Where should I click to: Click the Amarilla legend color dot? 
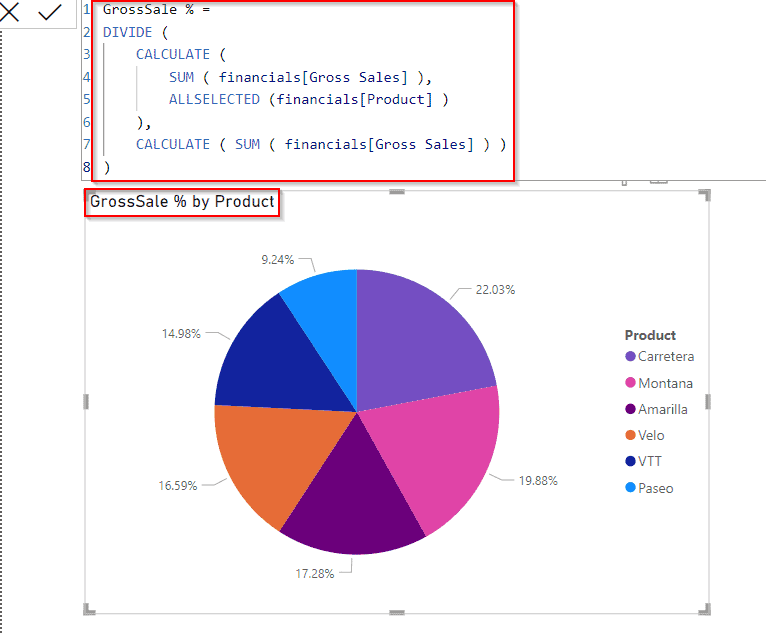coord(630,409)
